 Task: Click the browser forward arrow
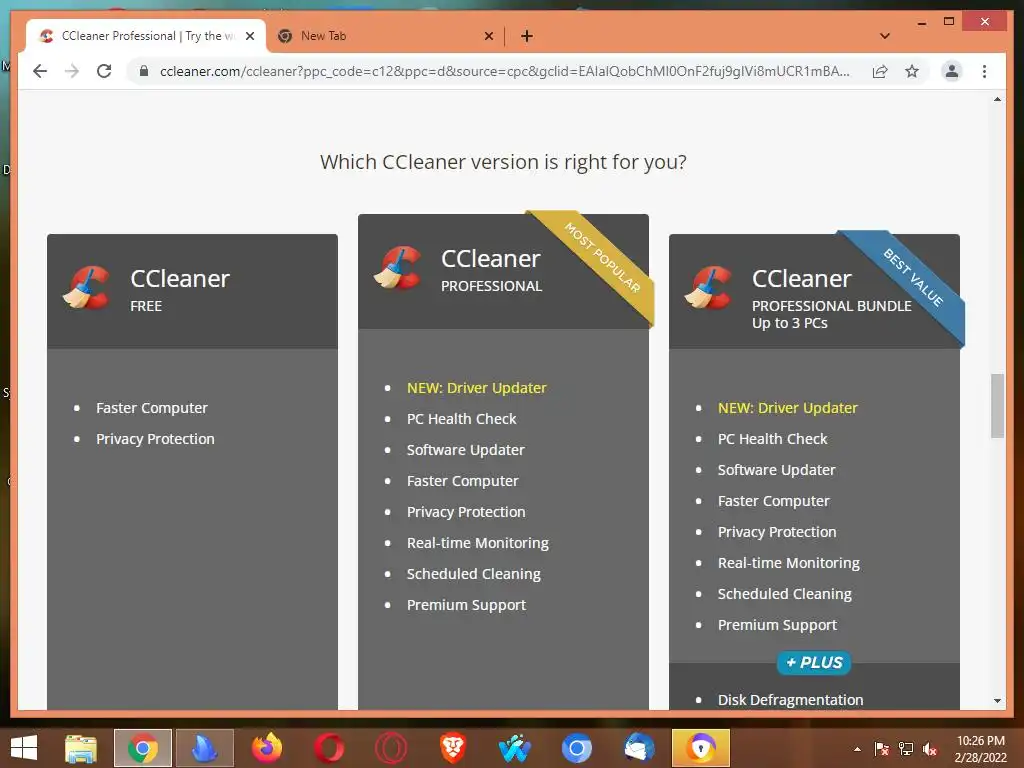tap(72, 71)
